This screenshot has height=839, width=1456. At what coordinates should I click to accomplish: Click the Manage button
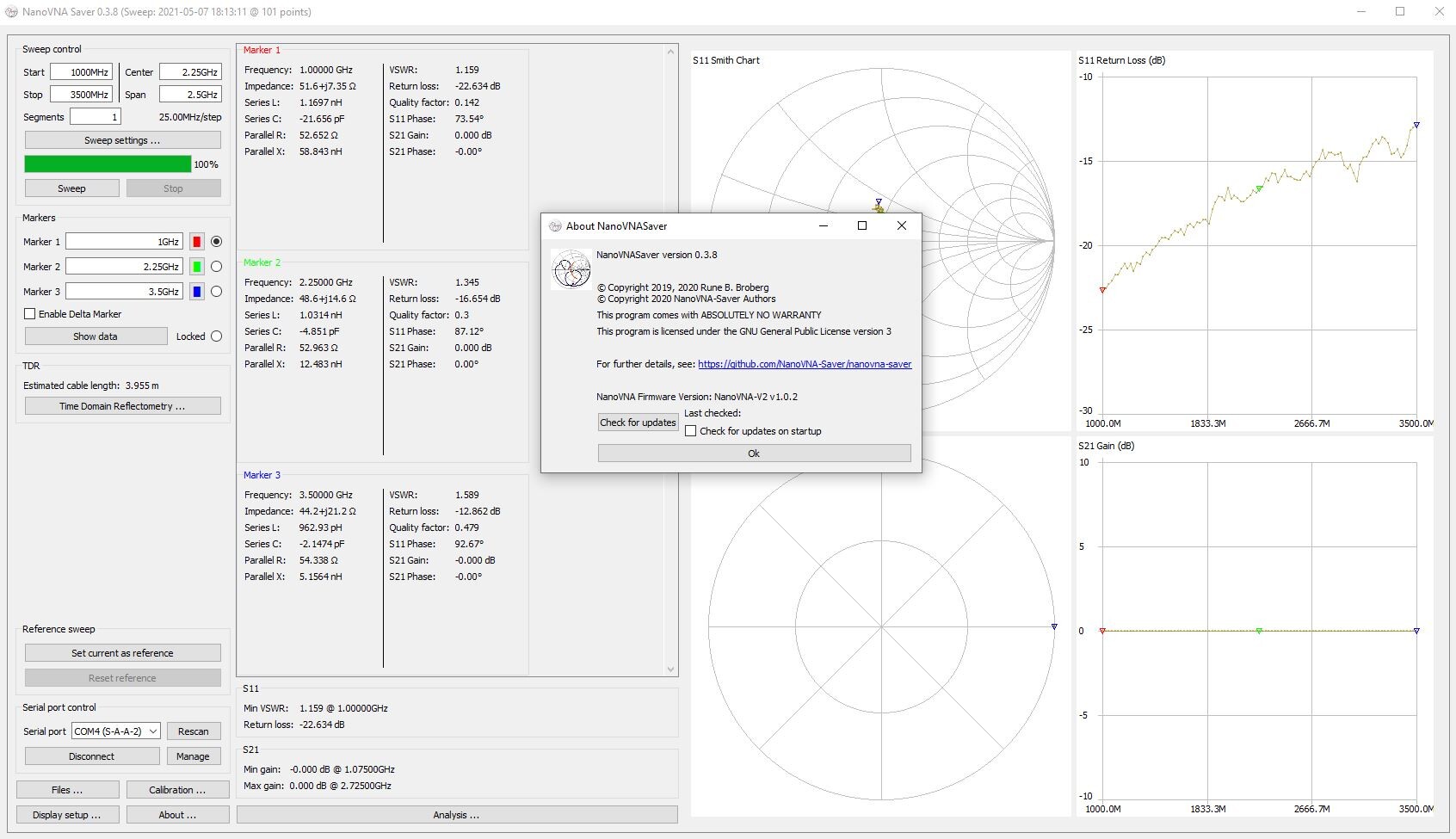click(194, 756)
